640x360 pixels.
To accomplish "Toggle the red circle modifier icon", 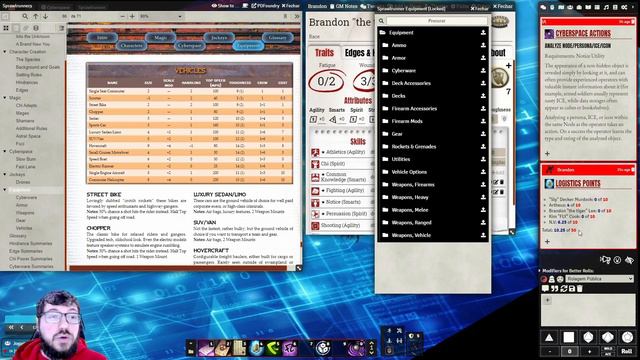I will 544,279.
